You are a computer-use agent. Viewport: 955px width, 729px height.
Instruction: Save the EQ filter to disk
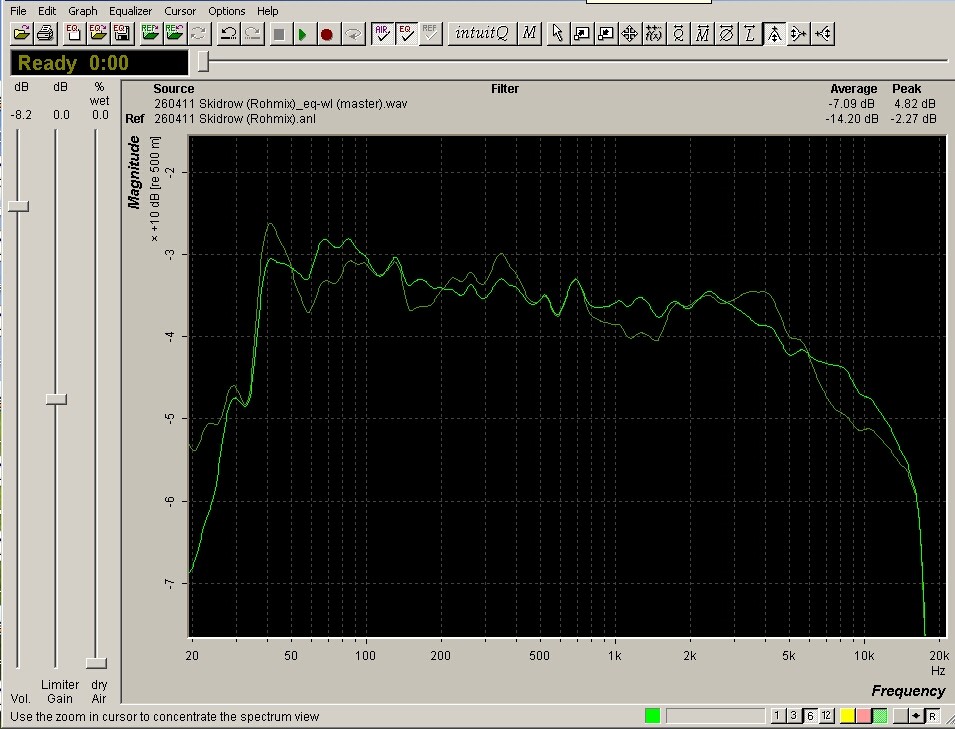pyautogui.click(x=122, y=33)
